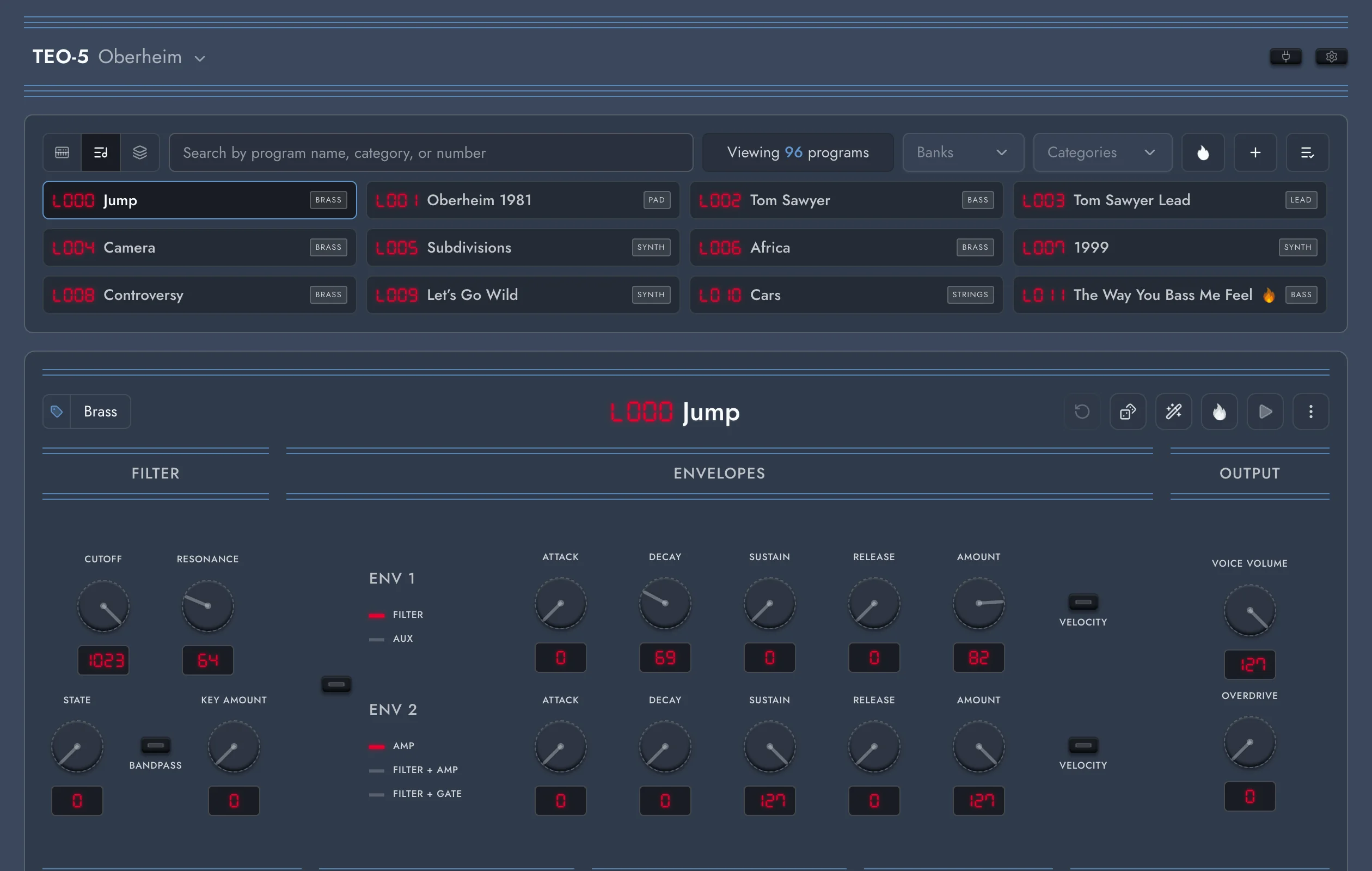Click the randomize dice icon

[x=1128, y=412]
